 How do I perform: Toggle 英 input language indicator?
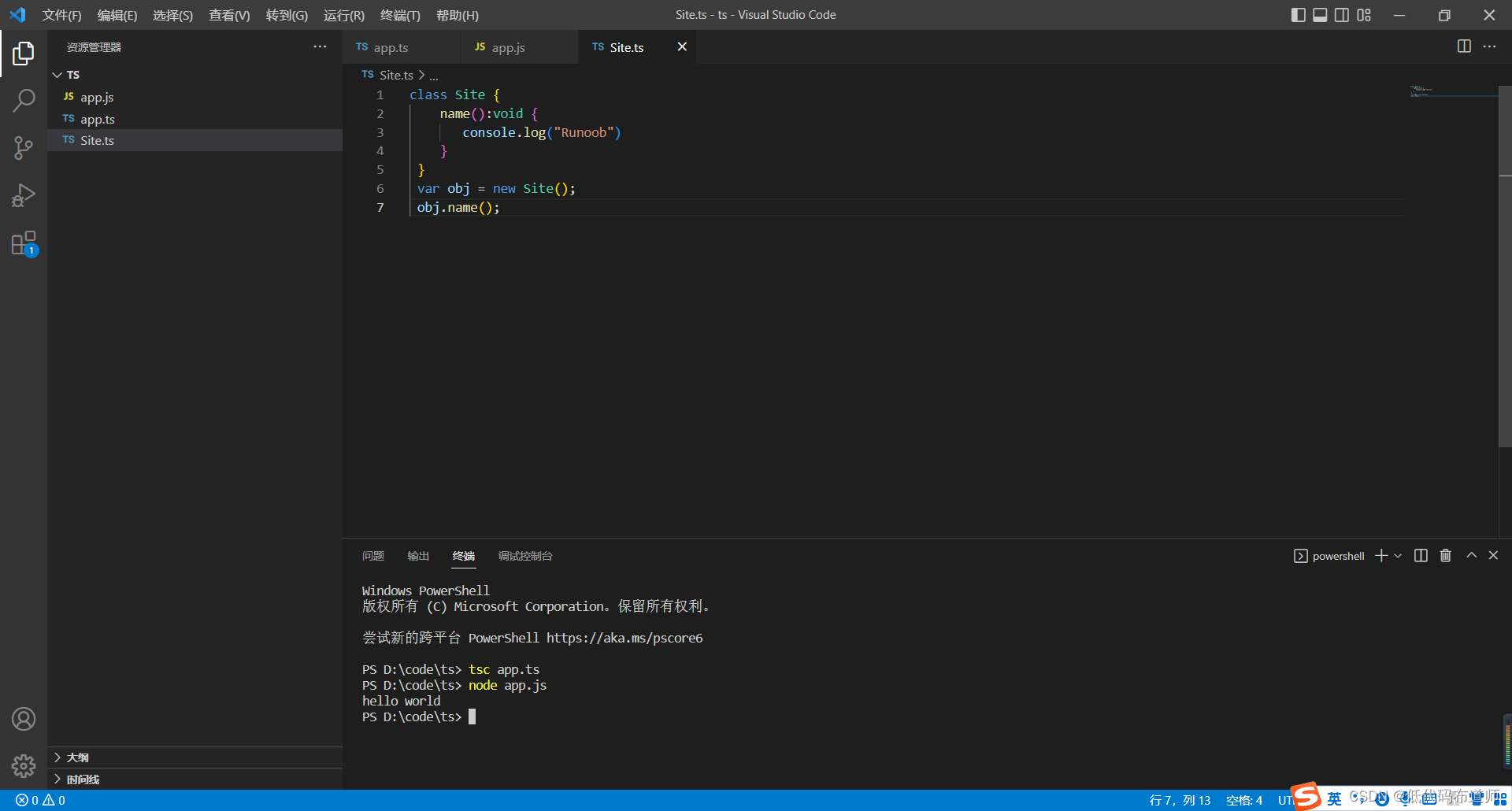point(1334,799)
